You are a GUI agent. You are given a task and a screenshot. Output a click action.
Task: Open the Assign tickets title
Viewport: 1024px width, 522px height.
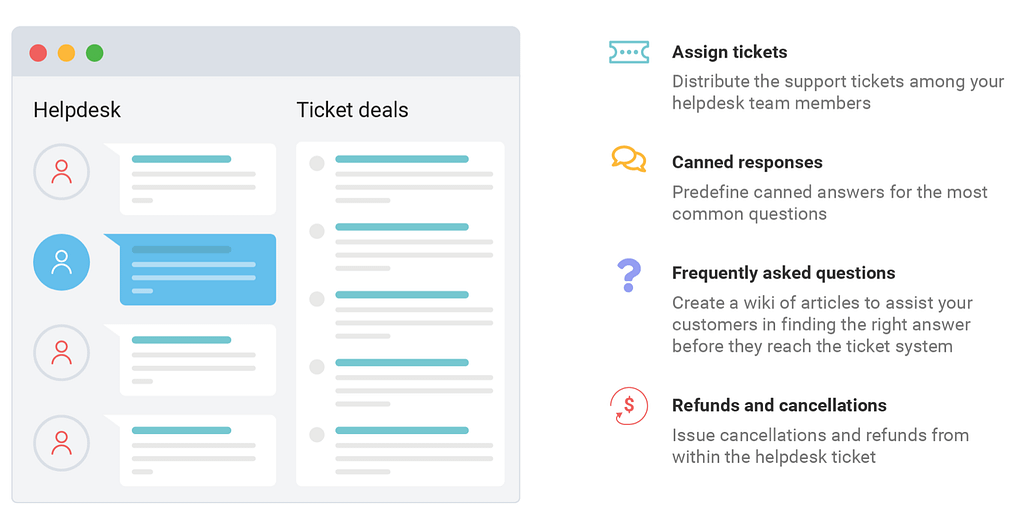click(729, 52)
